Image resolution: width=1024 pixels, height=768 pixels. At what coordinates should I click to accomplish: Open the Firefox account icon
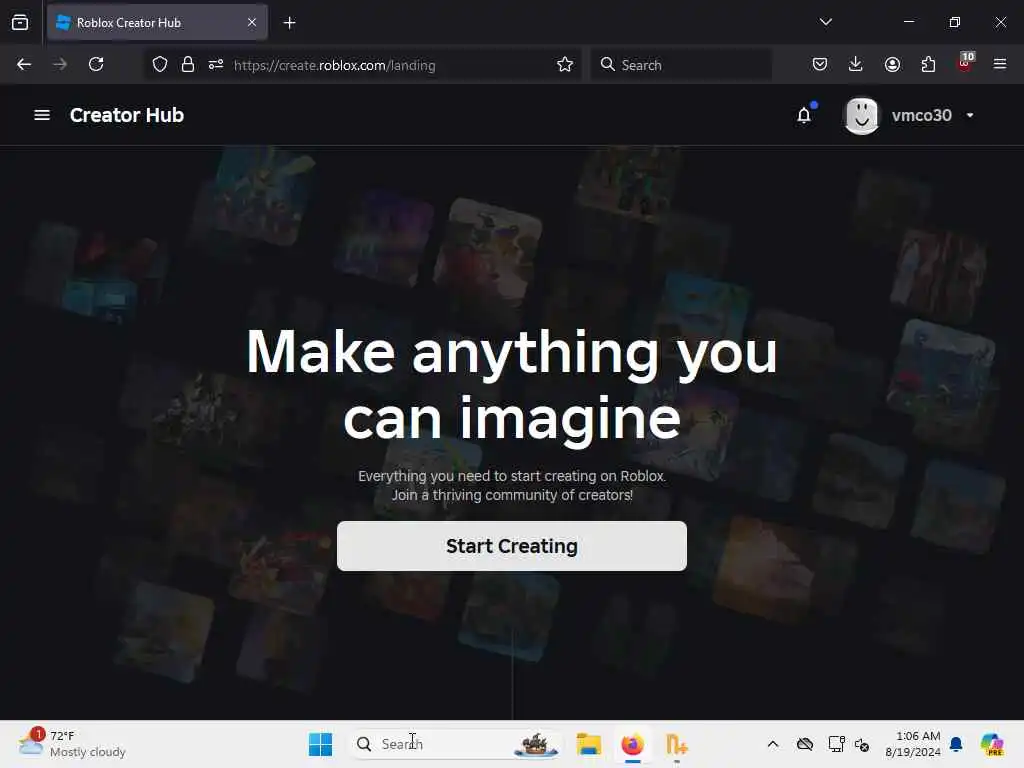(x=892, y=65)
